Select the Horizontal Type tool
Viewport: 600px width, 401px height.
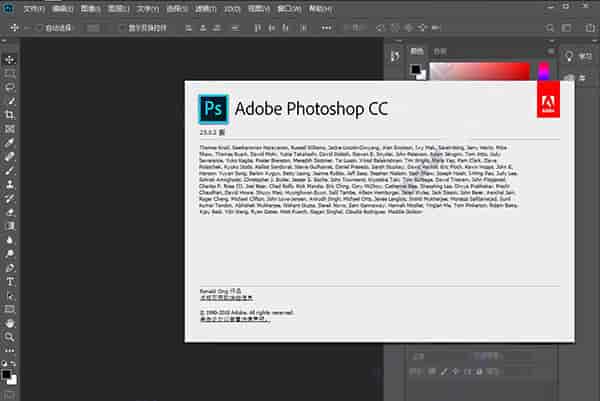tap(10, 282)
